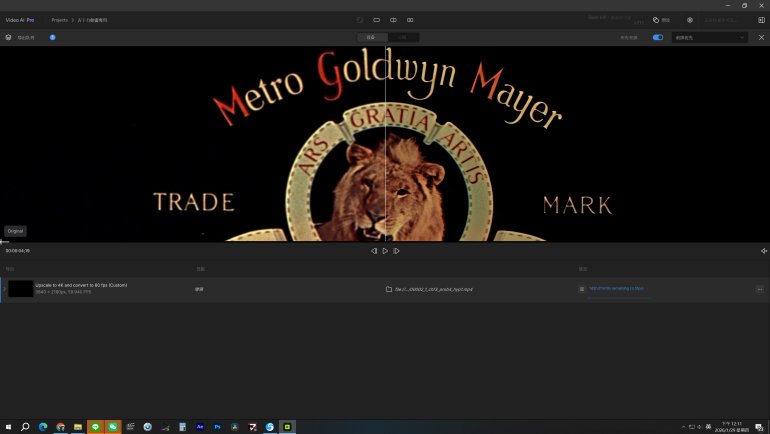Click the blue remaining time progress text
Screen dimensions: 770x434
pyautogui.click(x=616, y=288)
